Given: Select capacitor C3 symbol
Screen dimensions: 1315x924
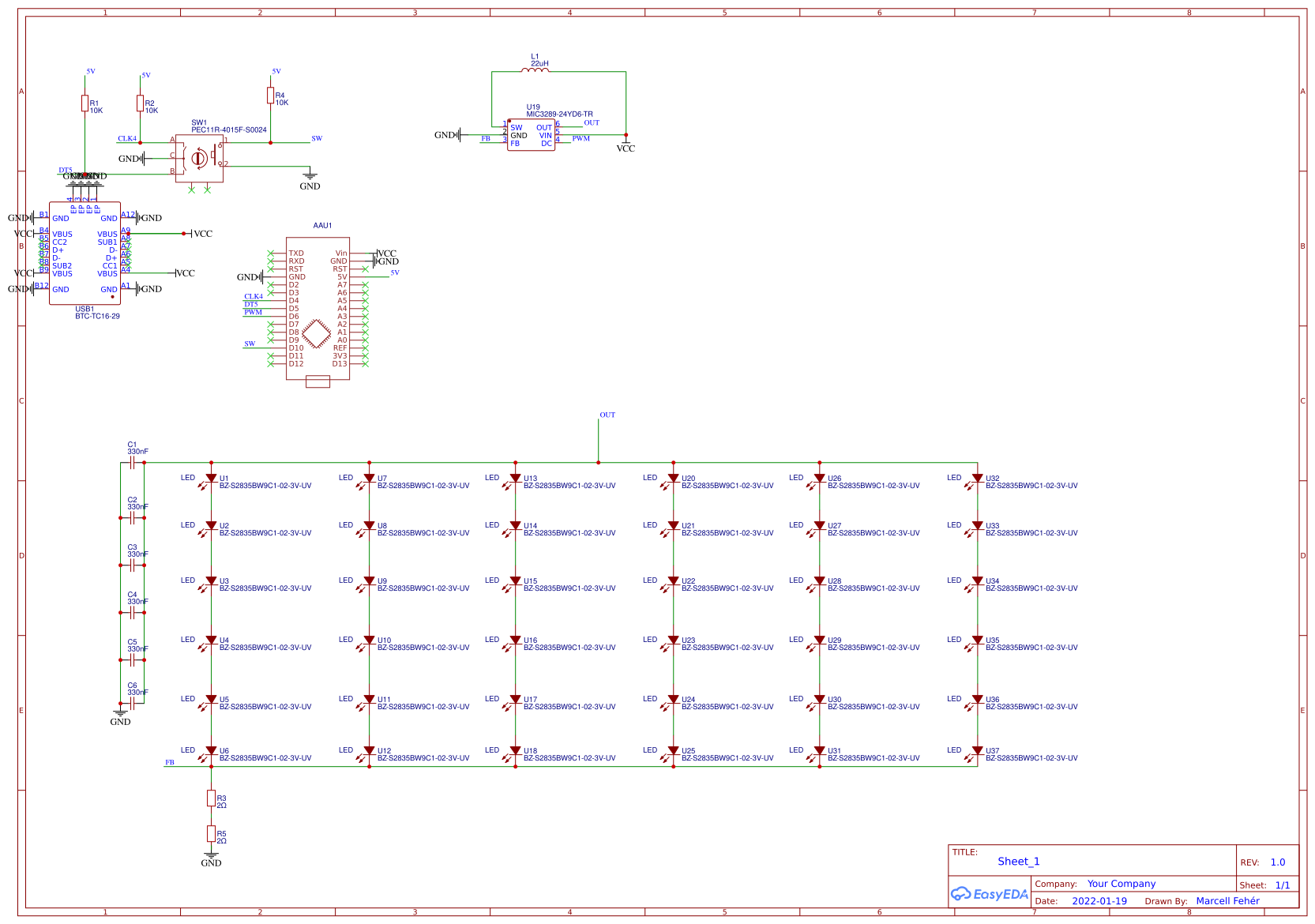Looking at the screenshot, I should coord(133,565).
